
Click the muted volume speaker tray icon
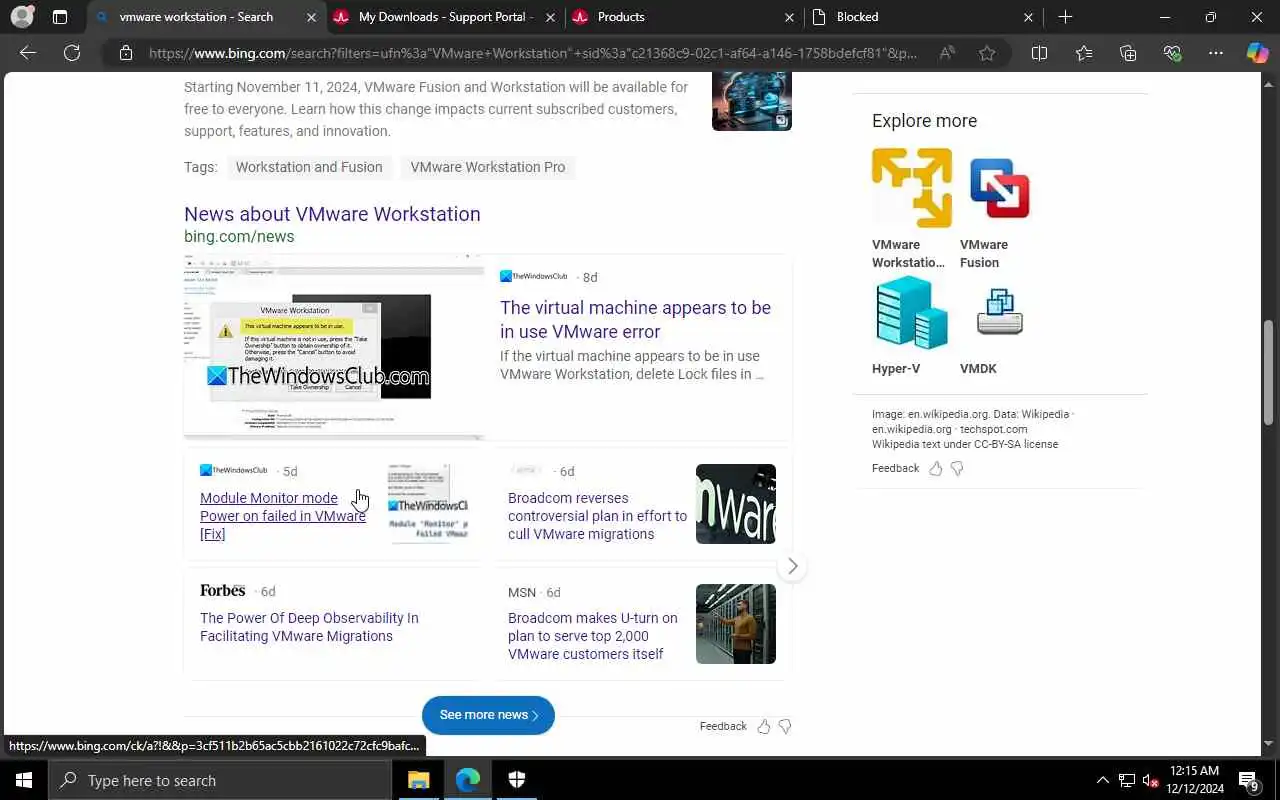[1150, 780]
